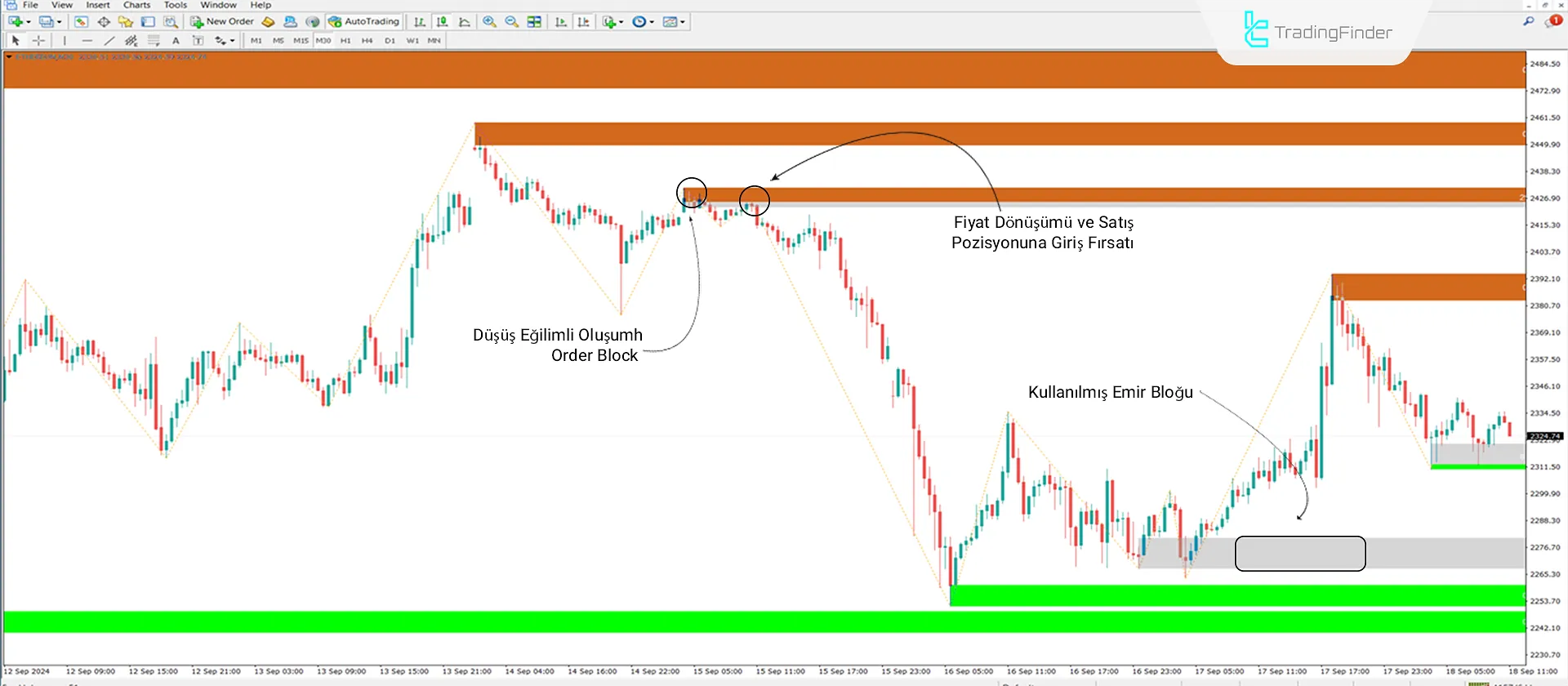Switch to MN timeframe

(x=434, y=40)
